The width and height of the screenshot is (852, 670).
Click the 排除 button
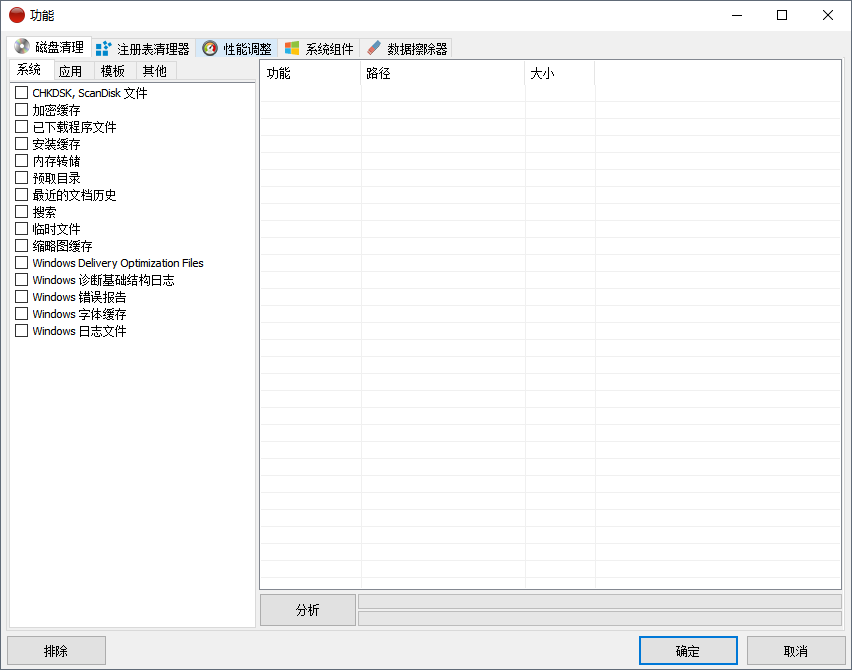coord(56,650)
